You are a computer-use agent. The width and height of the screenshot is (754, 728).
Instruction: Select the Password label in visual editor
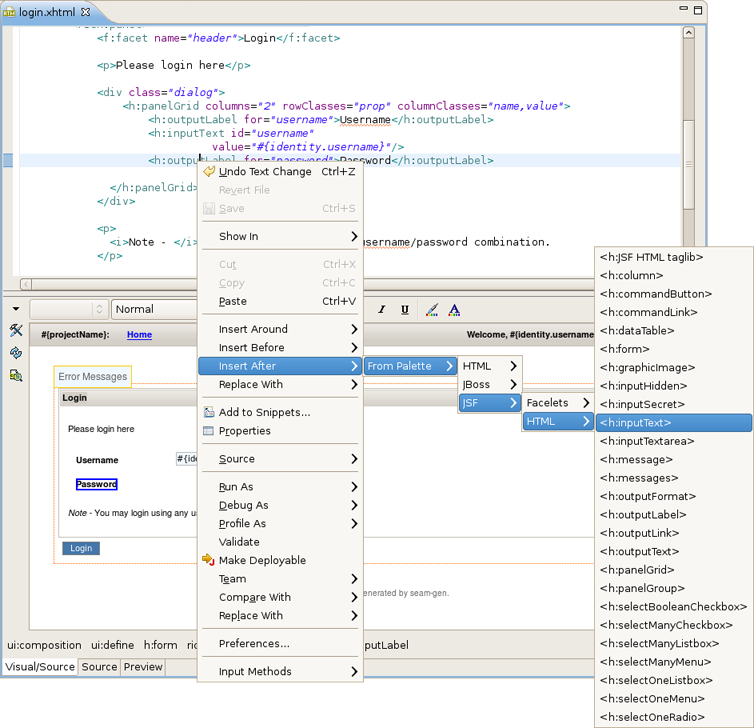click(96, 484)
